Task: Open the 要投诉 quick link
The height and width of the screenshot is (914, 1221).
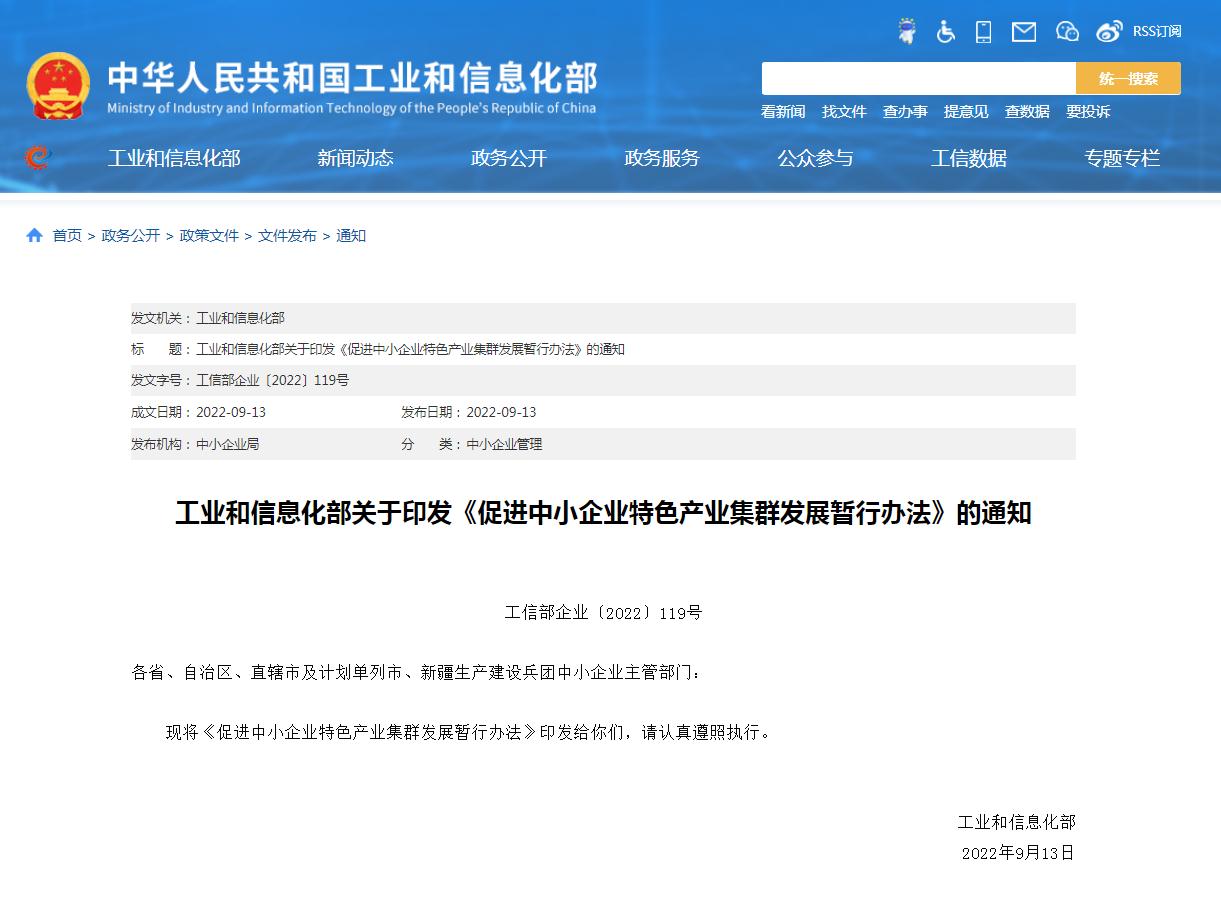Action: [1088, 112]
